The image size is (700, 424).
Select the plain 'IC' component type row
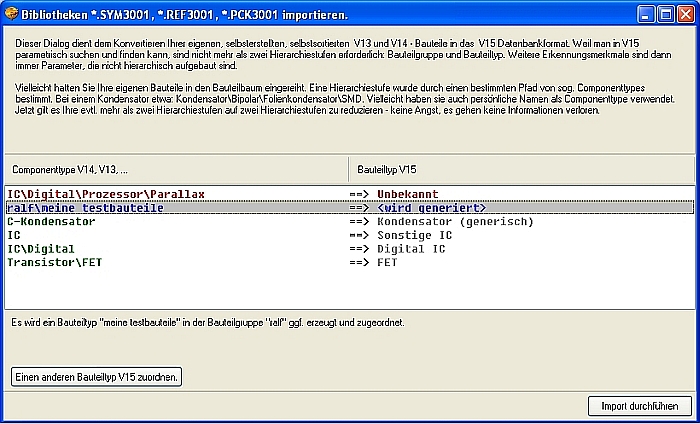coord(15,235)
